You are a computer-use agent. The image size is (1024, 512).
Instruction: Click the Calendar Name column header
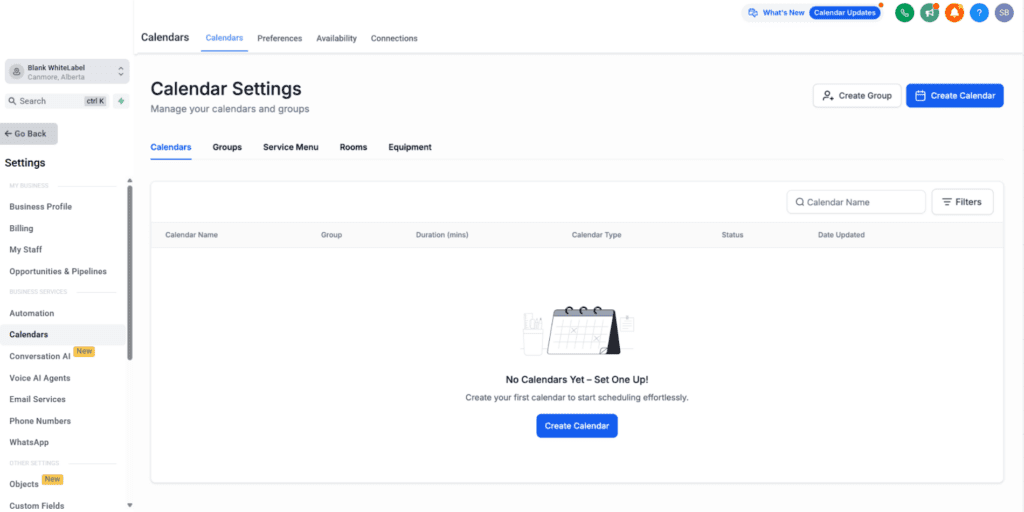click(191, 235)
